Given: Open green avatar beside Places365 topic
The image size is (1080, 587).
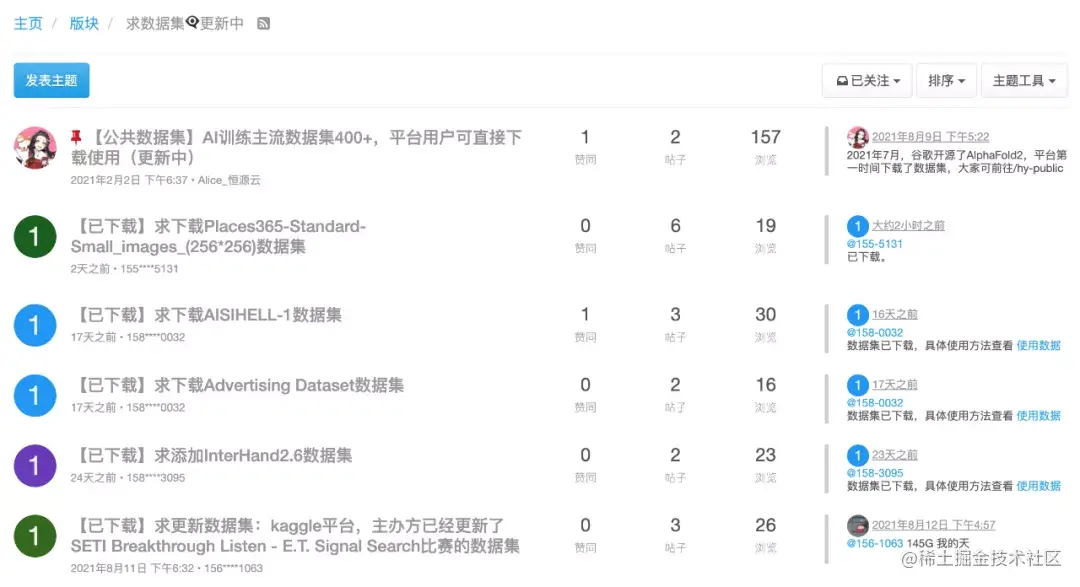Looking at the screenshot, I should (x=35, y=236).
